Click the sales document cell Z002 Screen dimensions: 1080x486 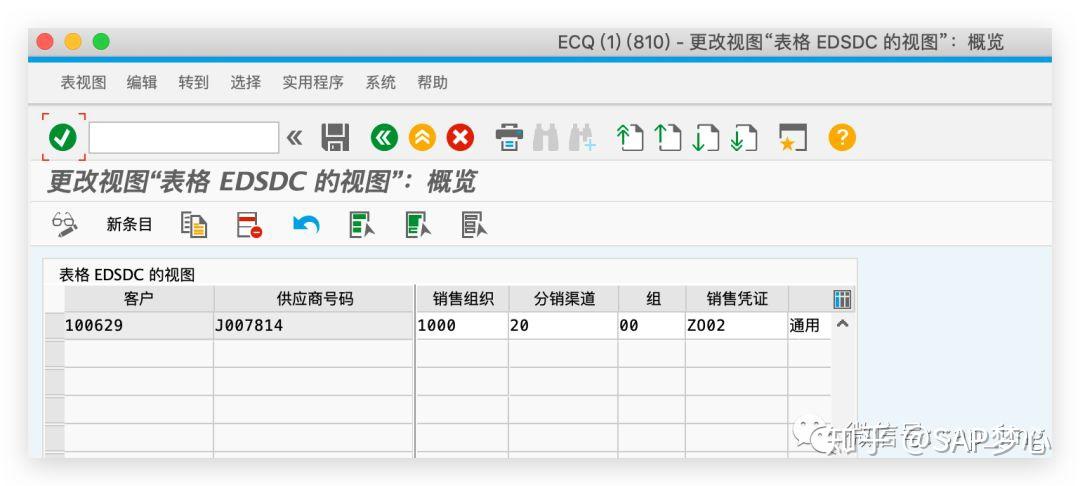pos(737,326)
